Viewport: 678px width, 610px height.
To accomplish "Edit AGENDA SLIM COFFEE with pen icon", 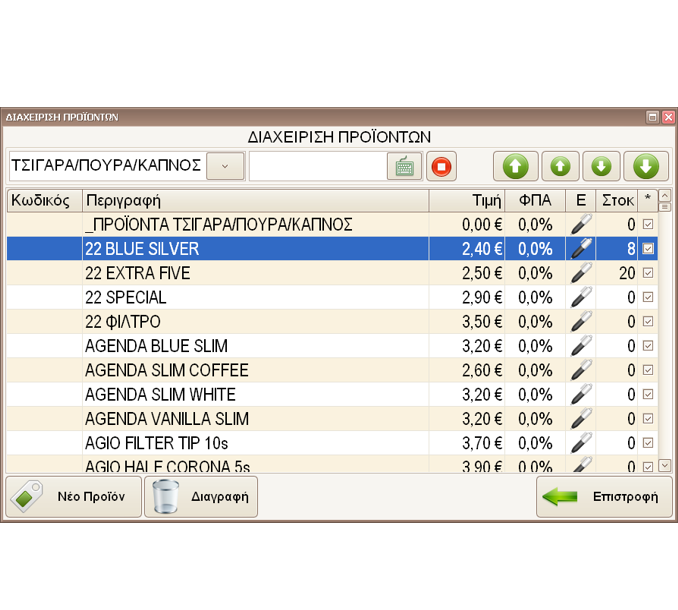I will click(x=581, y=370).
